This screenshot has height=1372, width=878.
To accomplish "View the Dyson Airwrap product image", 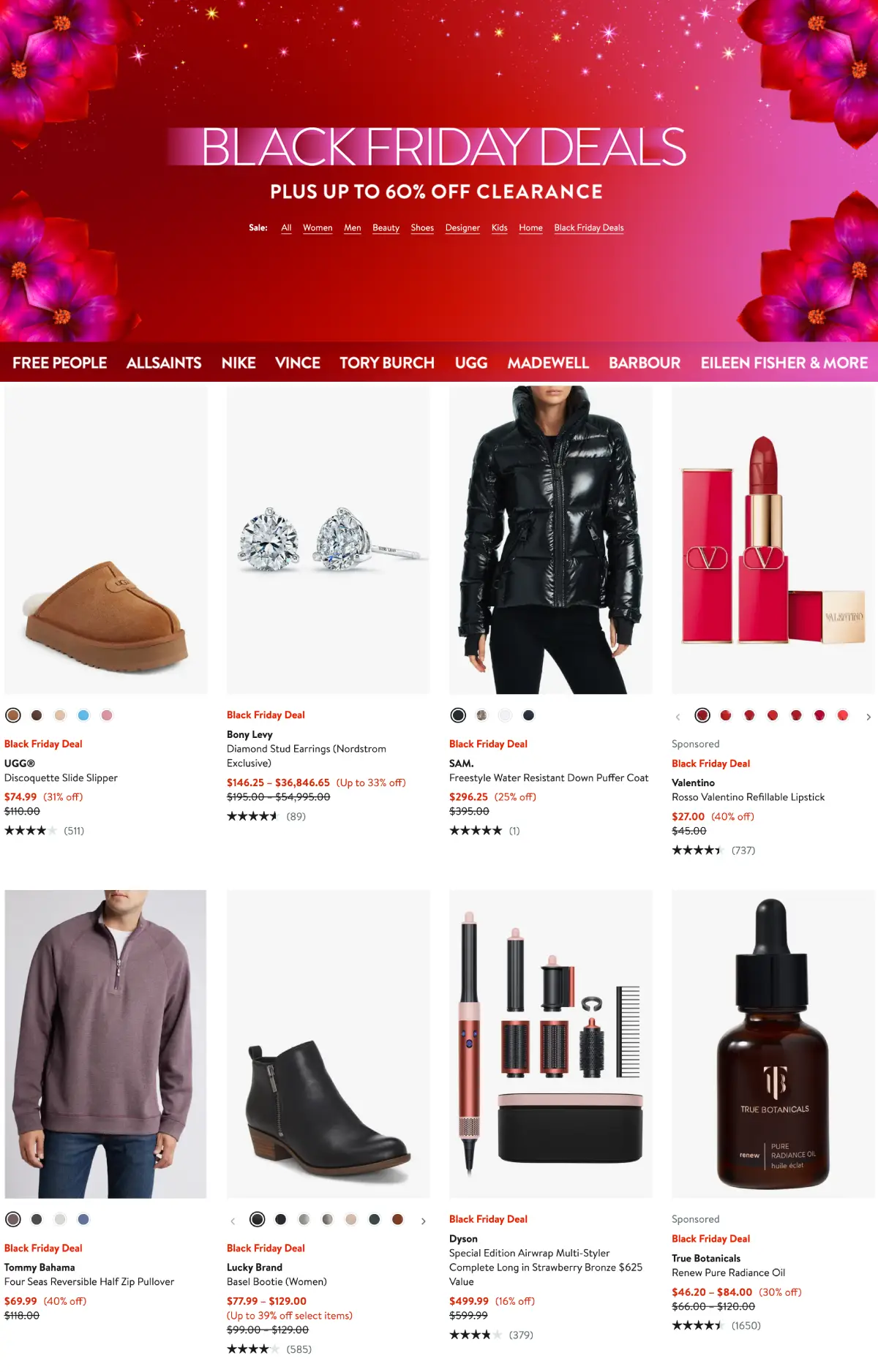I will (x=551, y=1044).
